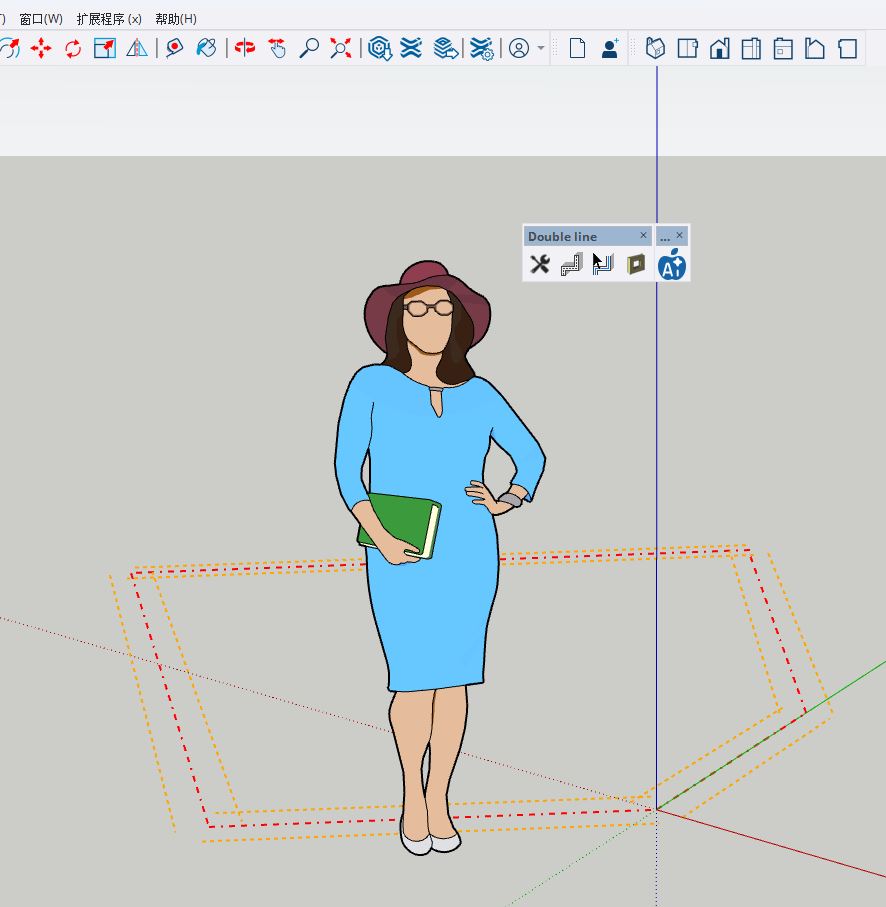
Task: Click the Zoom Extents tool
Action: tap(341, 48)
